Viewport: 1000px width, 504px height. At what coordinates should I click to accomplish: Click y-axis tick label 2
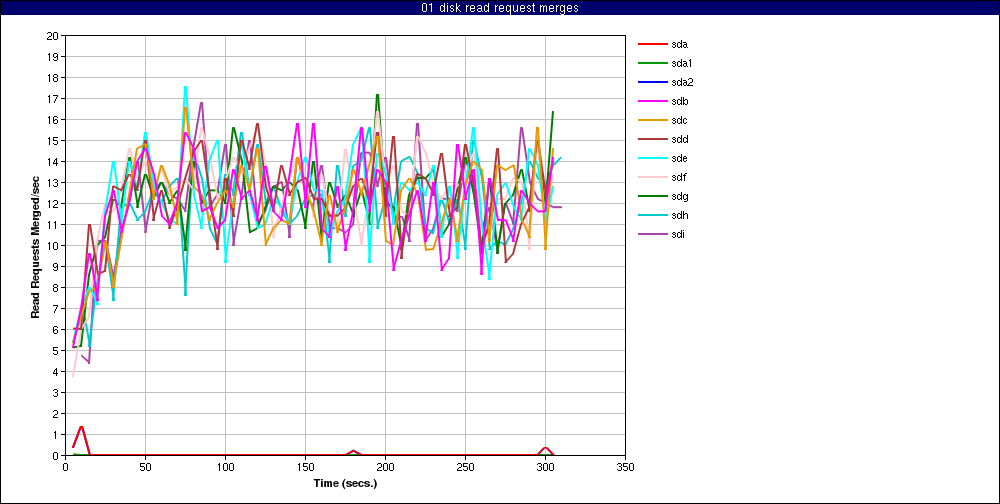(55, 413)
